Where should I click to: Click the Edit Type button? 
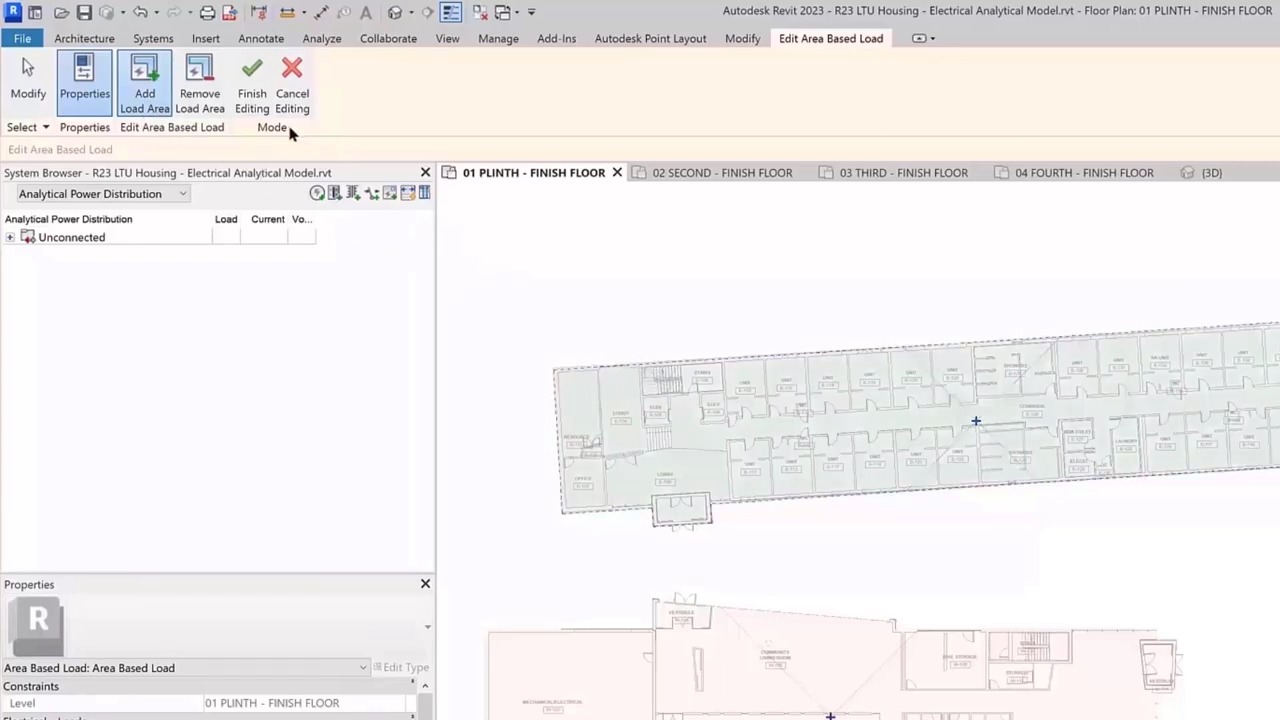(400, 667)
